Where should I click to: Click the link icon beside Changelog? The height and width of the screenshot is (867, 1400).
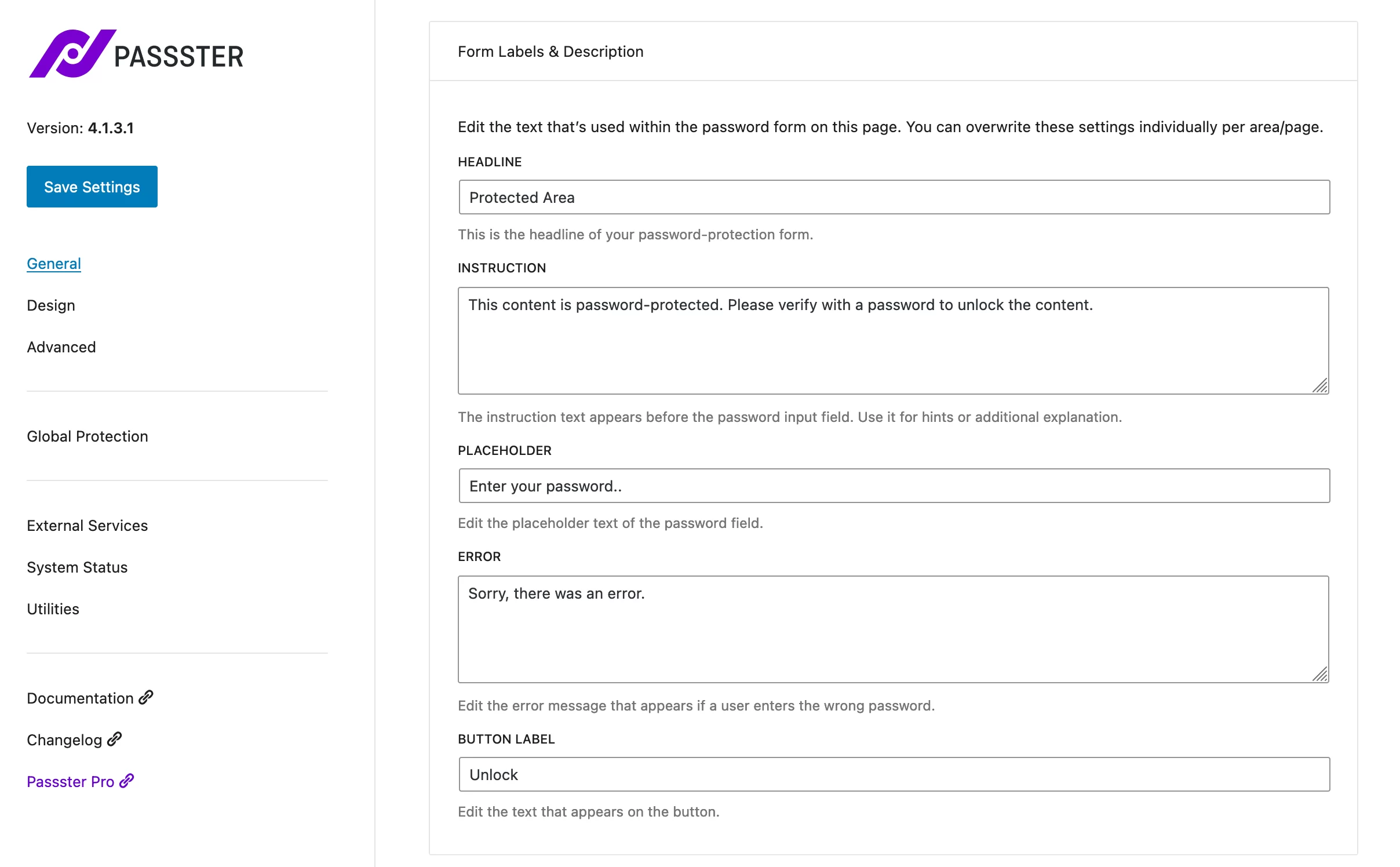[115, 739]
